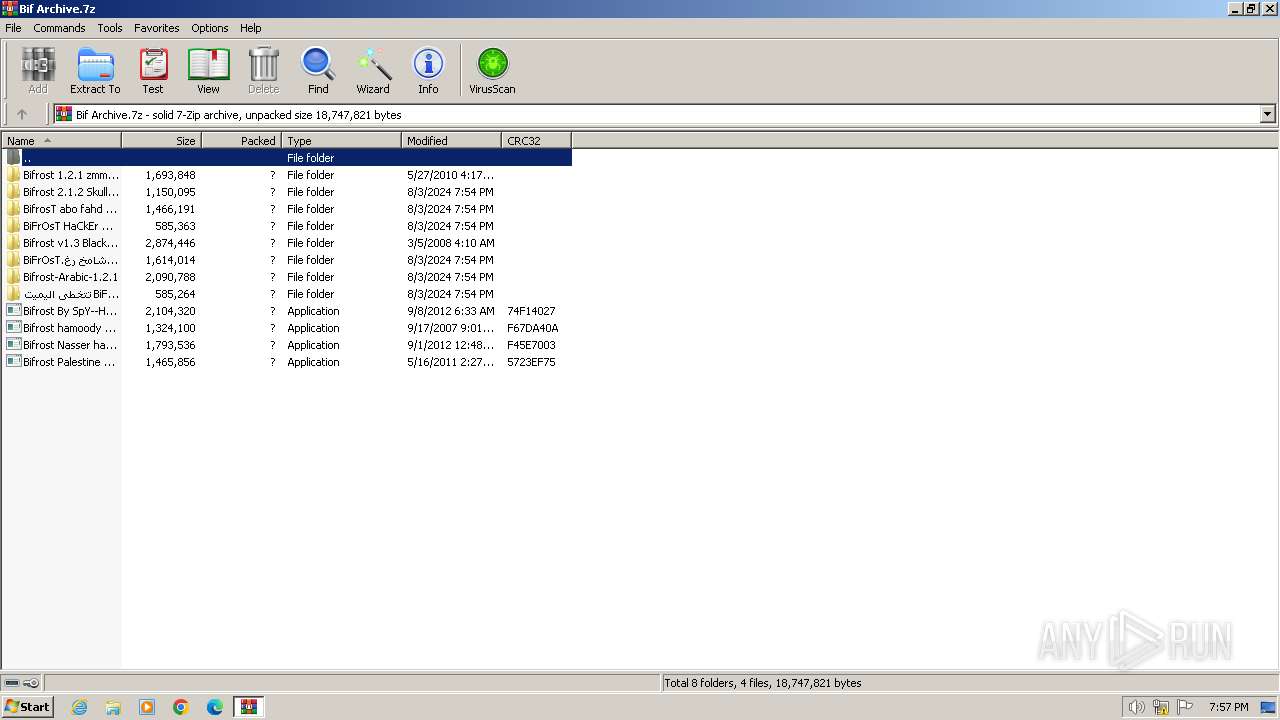Sort by the Packed column header
1280x720 pixels.
pyautogui.click(x=241, y=141)
